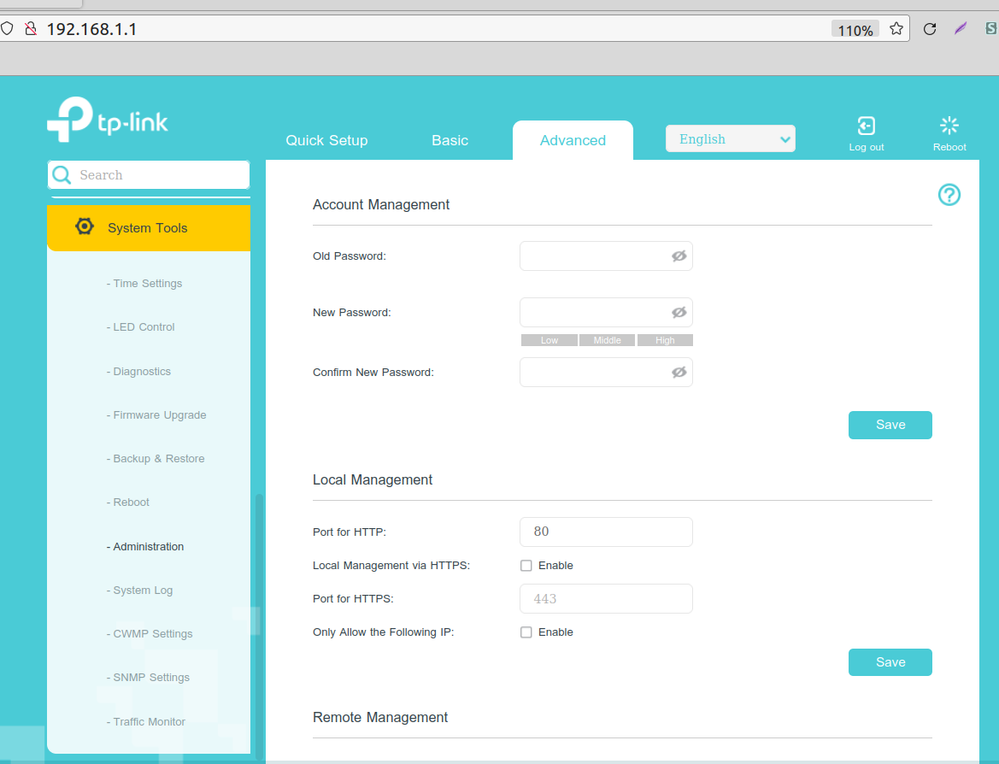This screenshot has width=999, height=764.
Task: Open the help question mark icon
Action: 949,195
